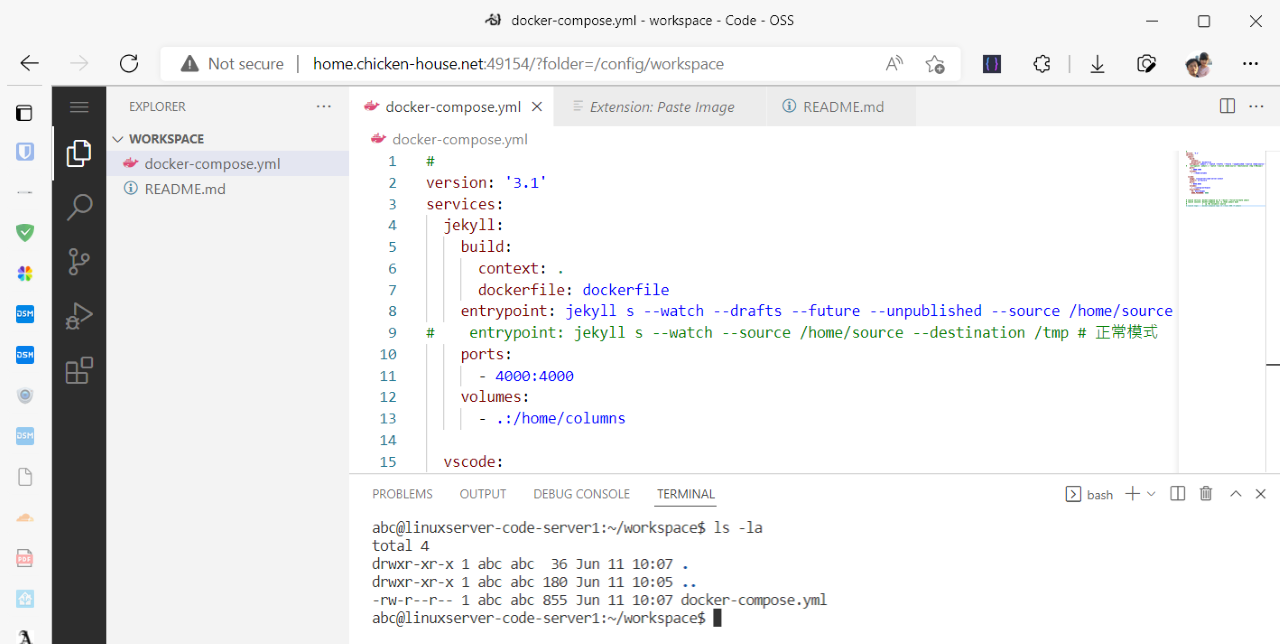Open the Extensions view
The width and height of the screenshot is (1280, 644).
(x=79, y=371)
